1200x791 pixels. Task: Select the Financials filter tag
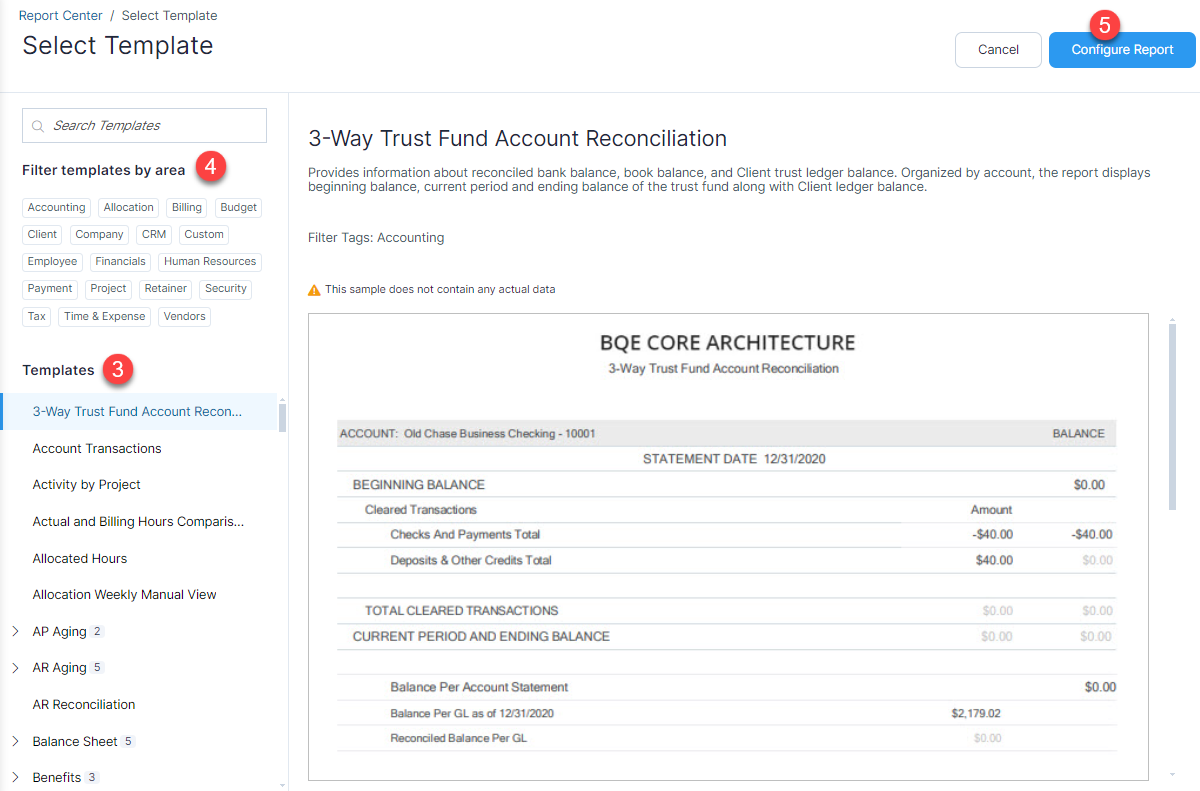coord(121,262)
